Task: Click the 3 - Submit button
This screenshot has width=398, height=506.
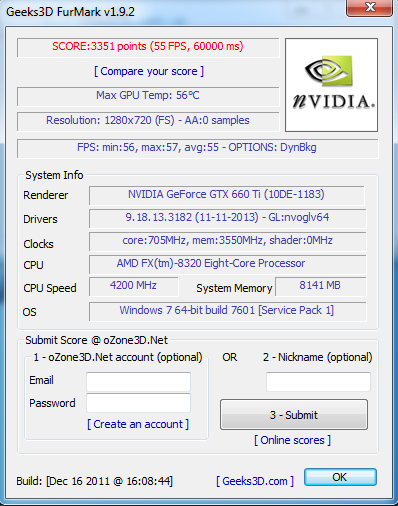Action: (294, 415)
